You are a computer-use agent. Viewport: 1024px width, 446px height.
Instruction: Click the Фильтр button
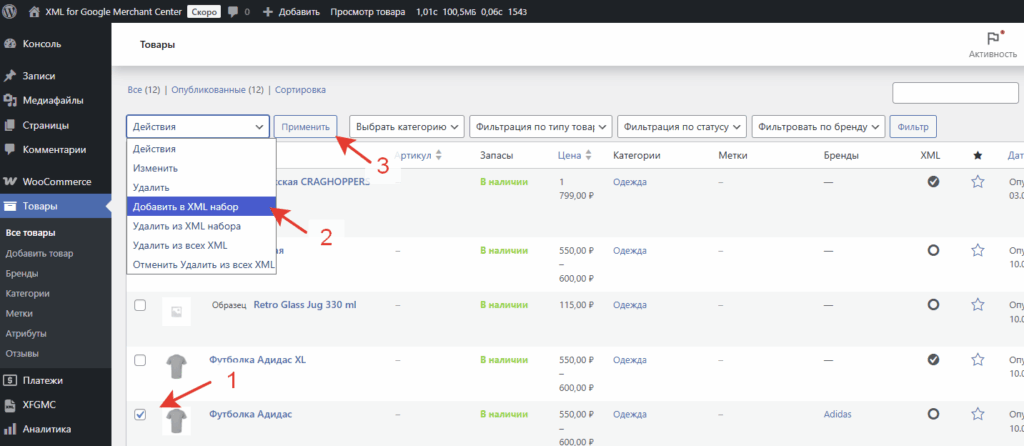(x=913, y=127)
